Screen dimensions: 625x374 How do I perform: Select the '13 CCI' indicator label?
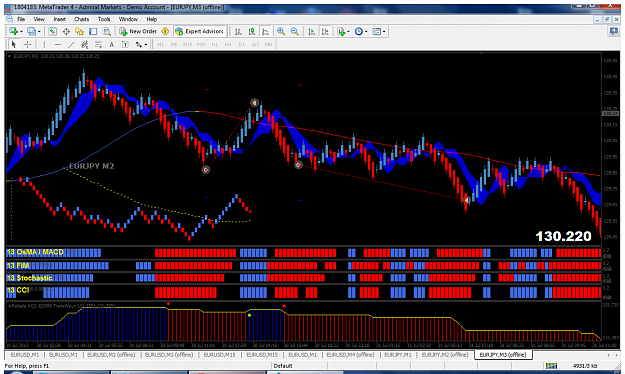click(x=18, y=290)
